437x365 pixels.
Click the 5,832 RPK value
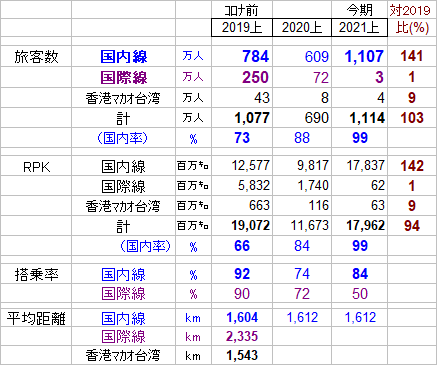click(254, 185)
